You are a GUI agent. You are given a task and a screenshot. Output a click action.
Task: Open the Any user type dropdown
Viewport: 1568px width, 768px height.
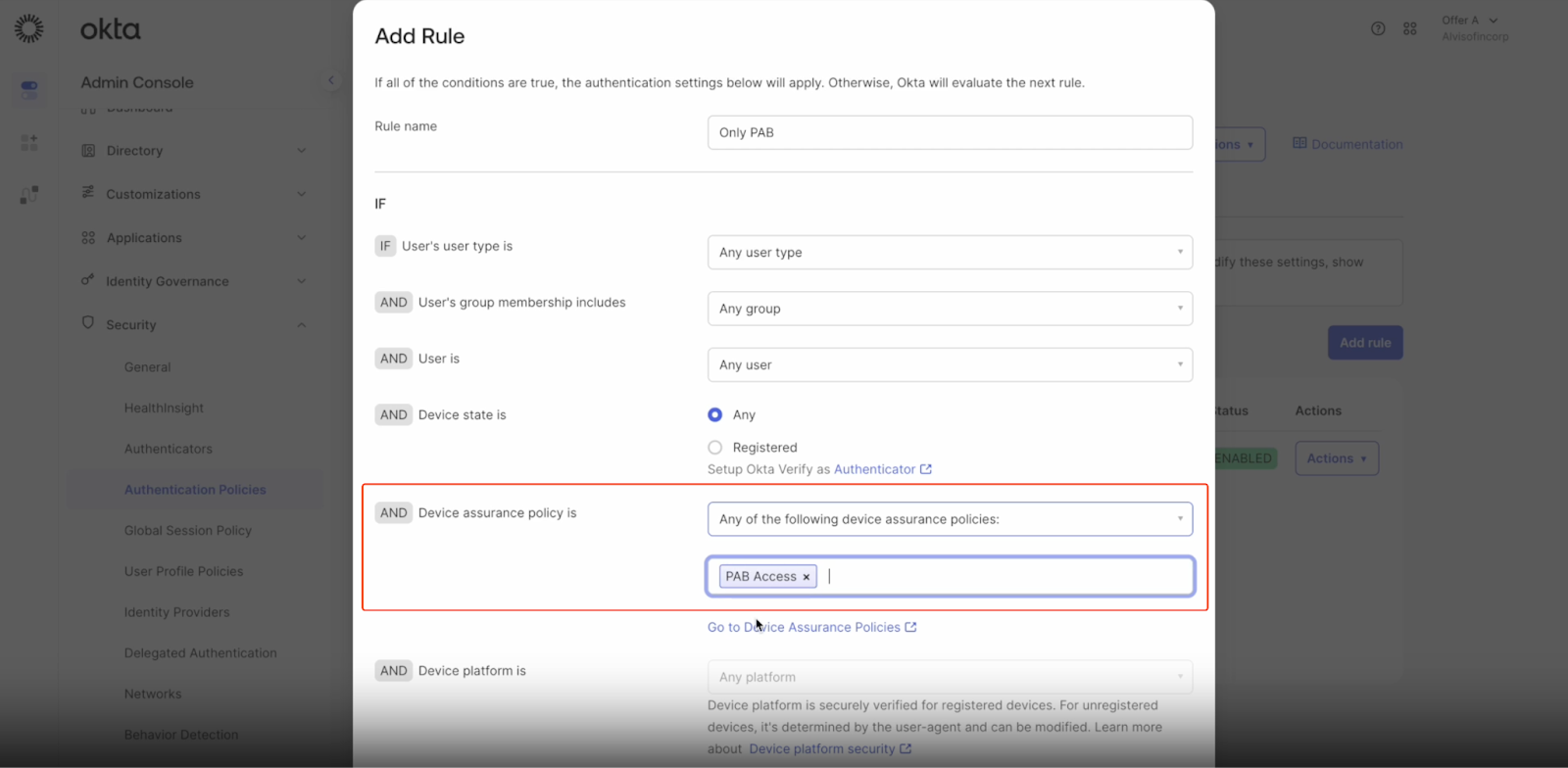949,253
